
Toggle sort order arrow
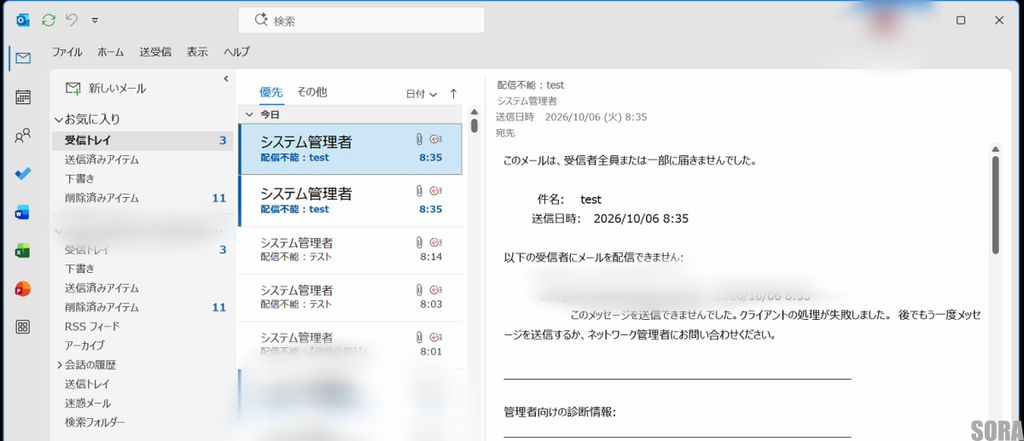pyautogui.click(x=453, y=94)
